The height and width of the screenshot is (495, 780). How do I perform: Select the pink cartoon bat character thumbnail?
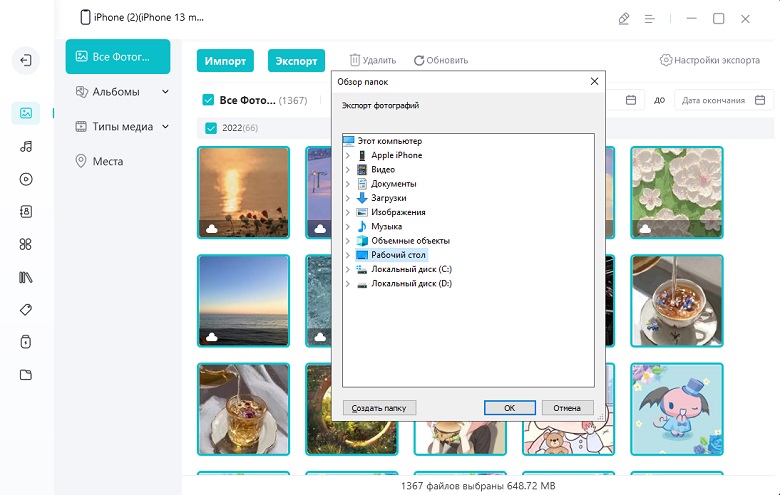(x=677, y=409)
